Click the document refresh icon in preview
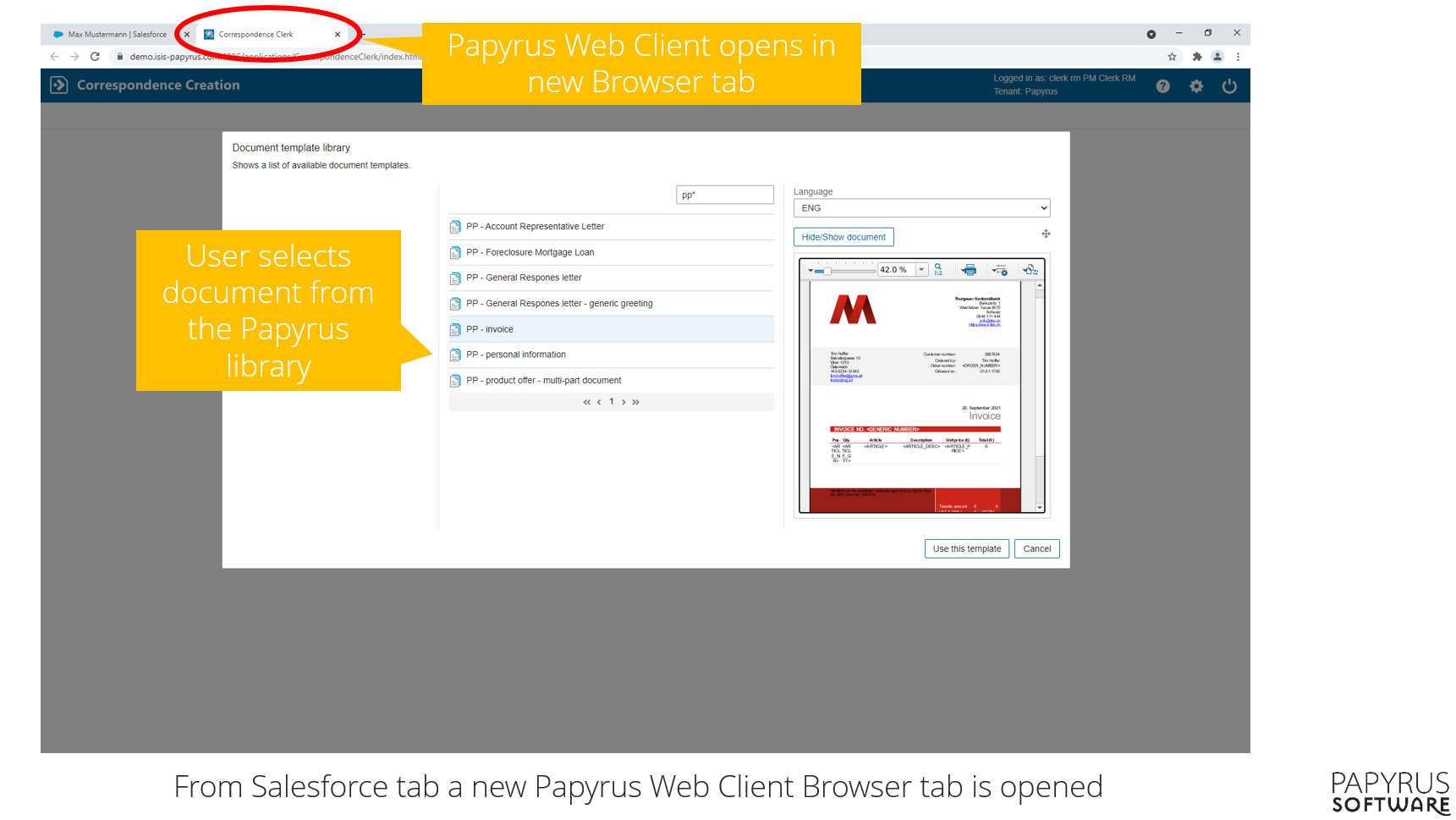The height and width of the screenshot is (820, 1456). [x=1030, y=270]
